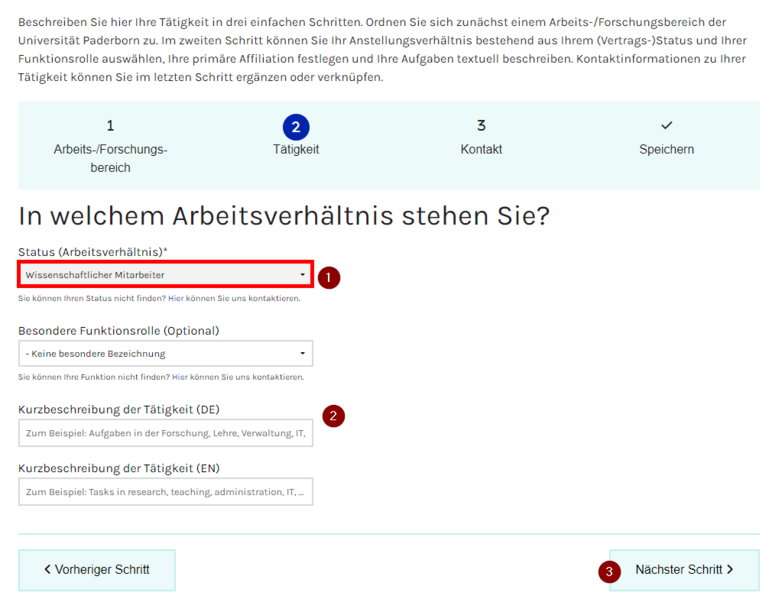Go to step 1 Arbeits-/Forschungsbereich

(x=110, y=147)
